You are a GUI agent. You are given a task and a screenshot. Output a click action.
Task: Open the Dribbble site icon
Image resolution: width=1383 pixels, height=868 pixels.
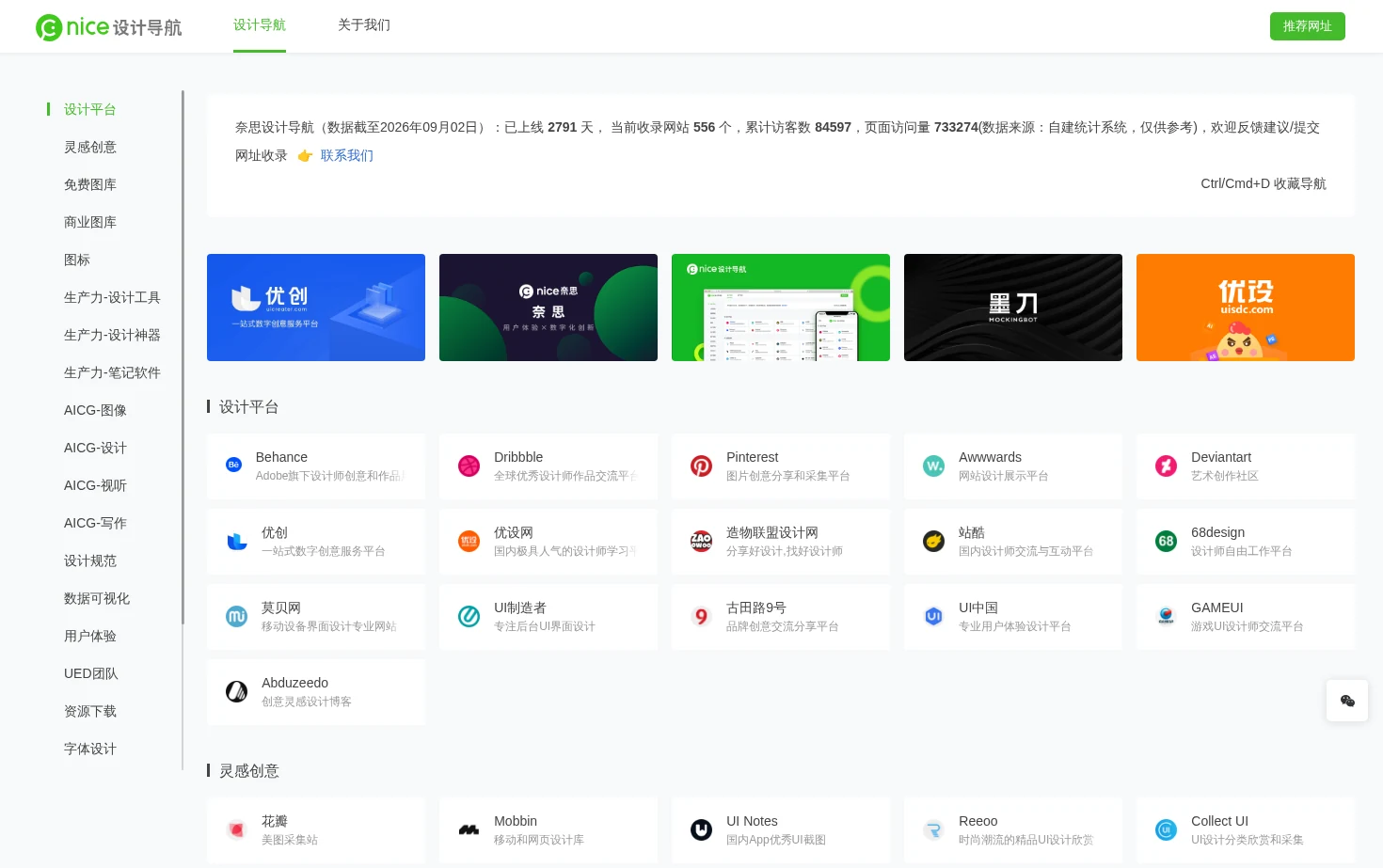(469, 466)
